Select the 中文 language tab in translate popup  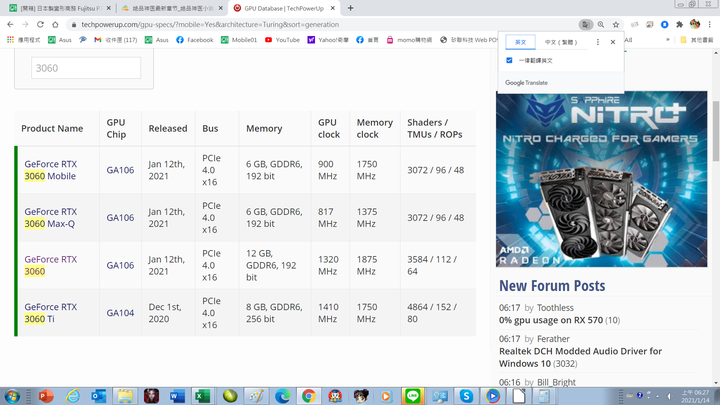click(561, 42)
